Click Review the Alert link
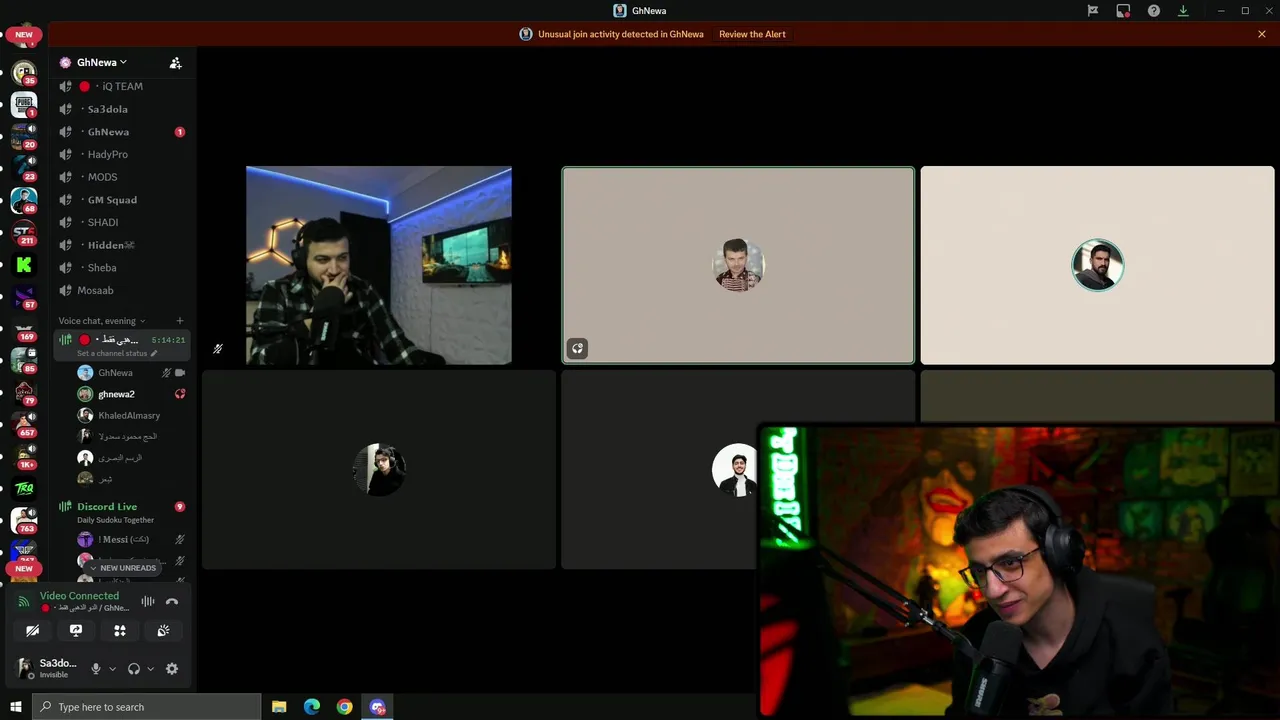The height and width of the screenshot is (720, 1280). click(752, 34)
